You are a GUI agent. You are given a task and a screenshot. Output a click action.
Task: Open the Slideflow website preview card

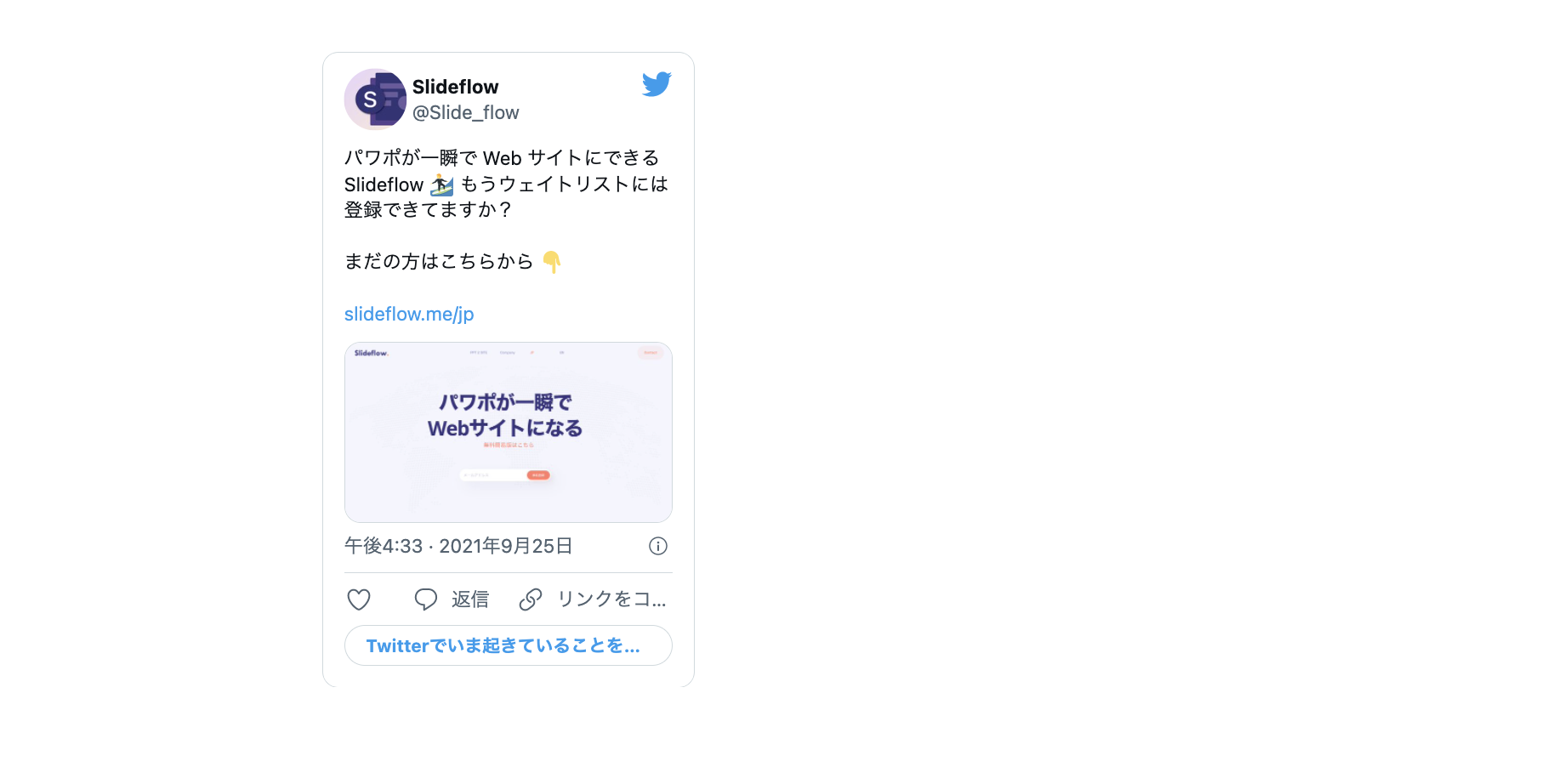pyautogui.click(x=509, y=432)
